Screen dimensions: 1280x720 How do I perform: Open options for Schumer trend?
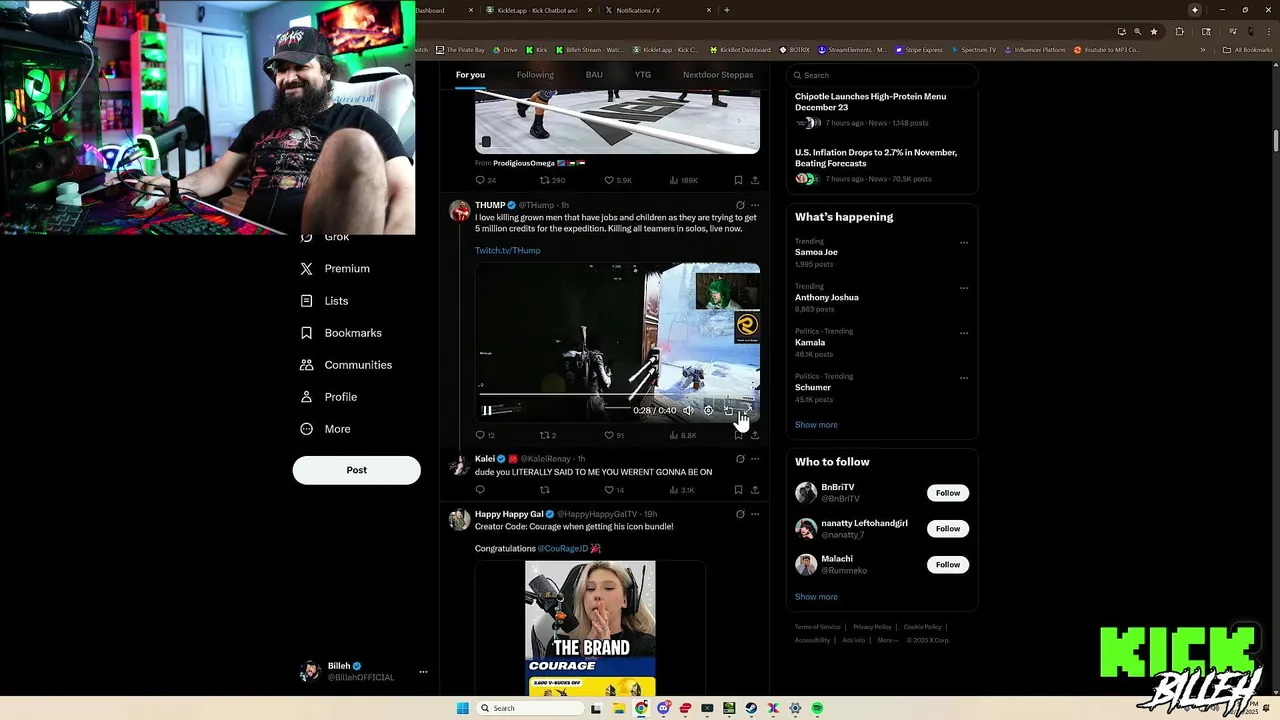click(964, 378)
